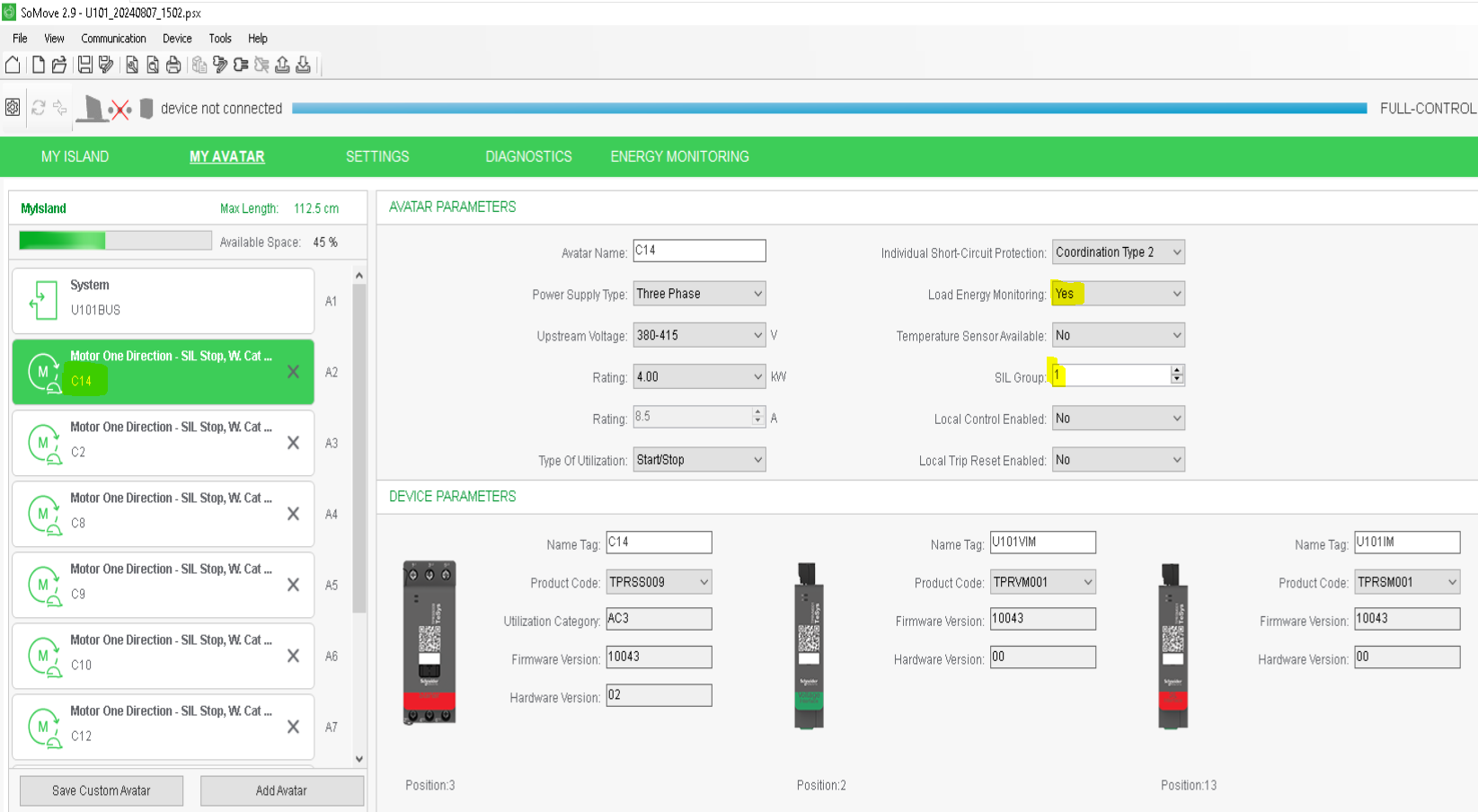Open a project with the folder icon
Image resolution: width=1478 pixels, height=812 pixels.
click(59, 65)
